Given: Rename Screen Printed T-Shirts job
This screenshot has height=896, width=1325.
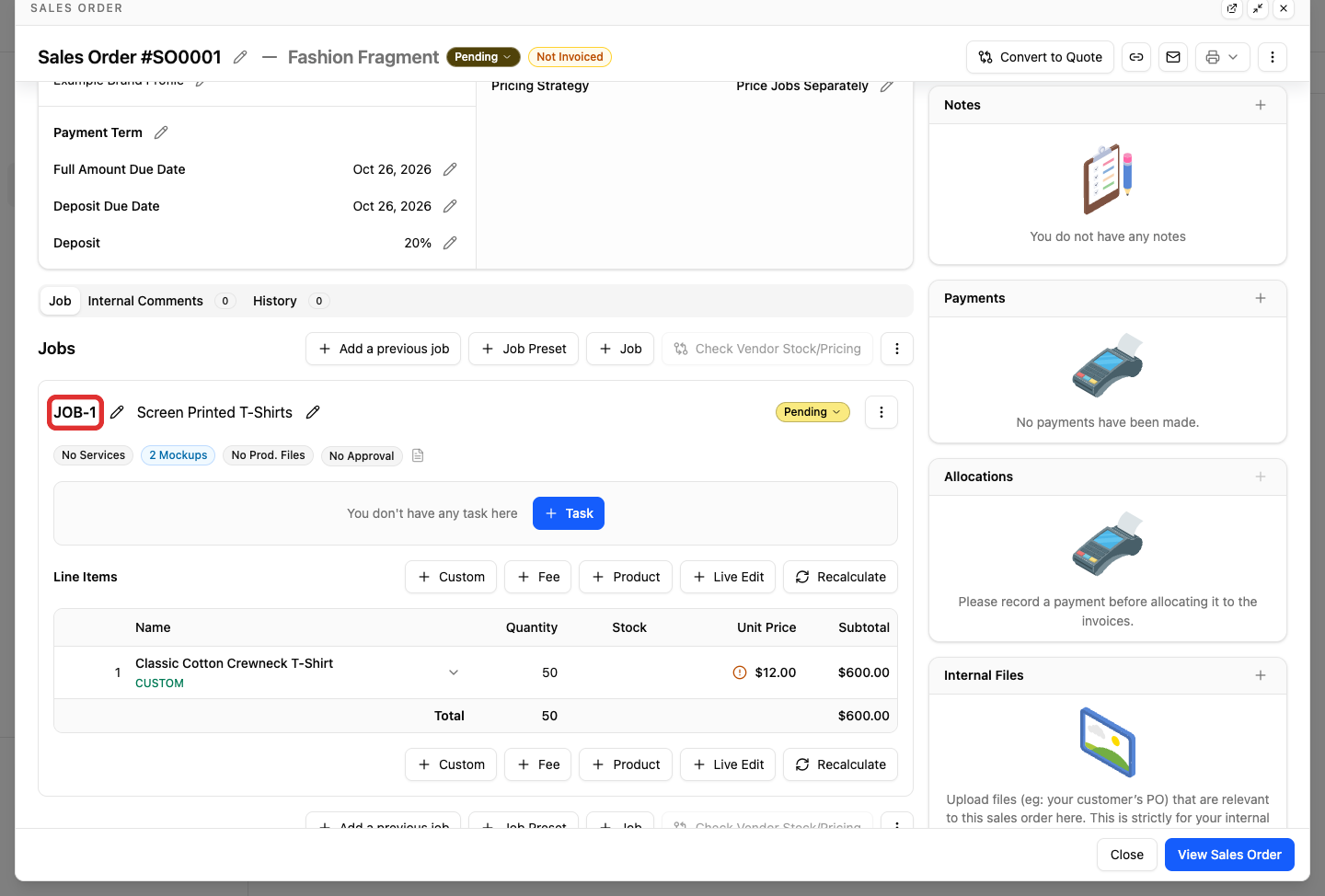Looking at the screenshot, I should point(313,412).
